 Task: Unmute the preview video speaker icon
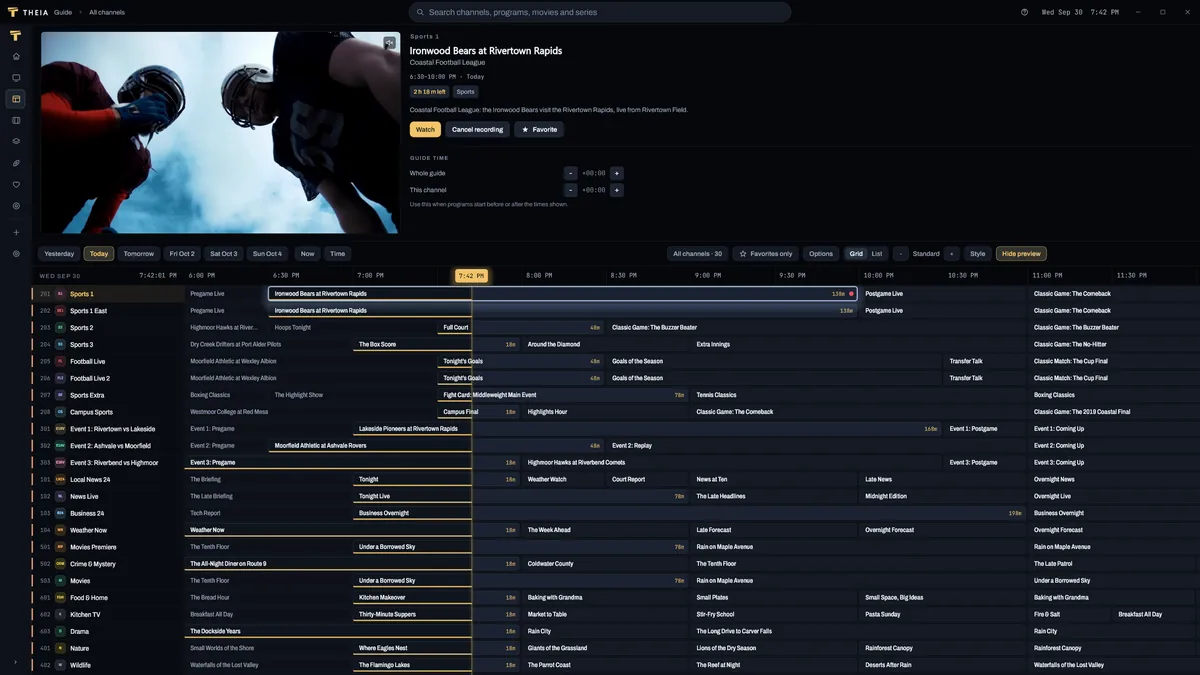click(389, 43)
